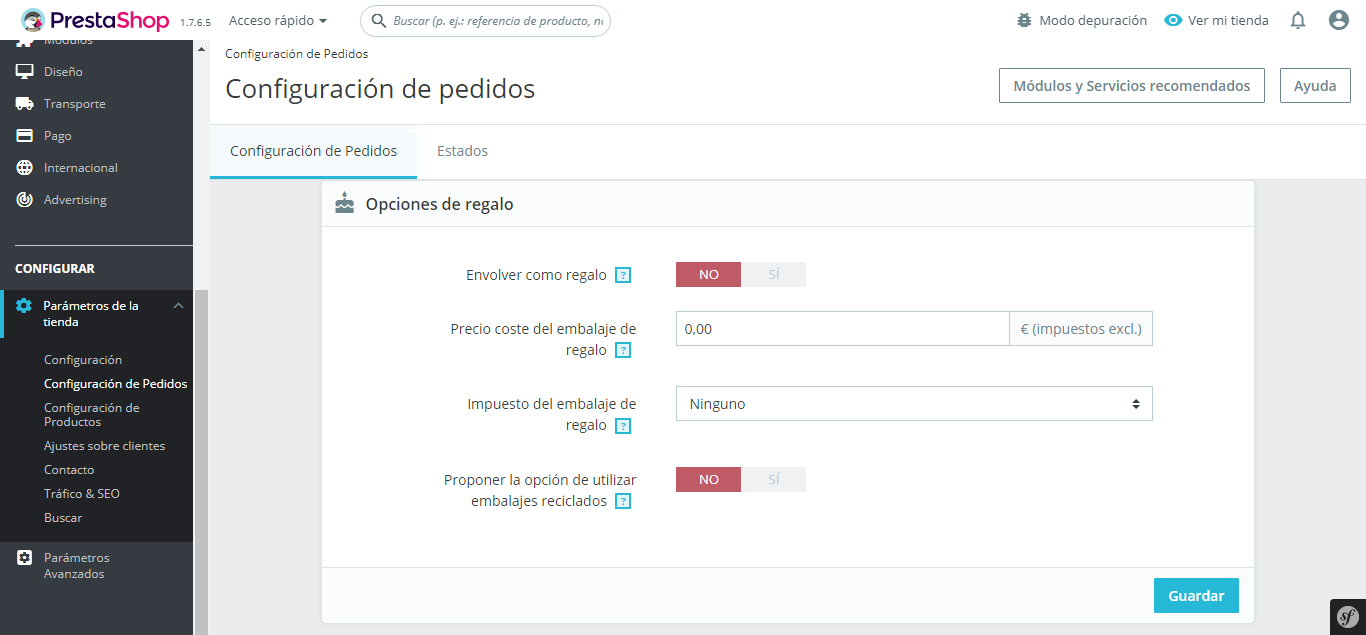Click Módulos y Servicios recomendados button
Viewport: 1366px width, 635px height.
click(1132, 86)
